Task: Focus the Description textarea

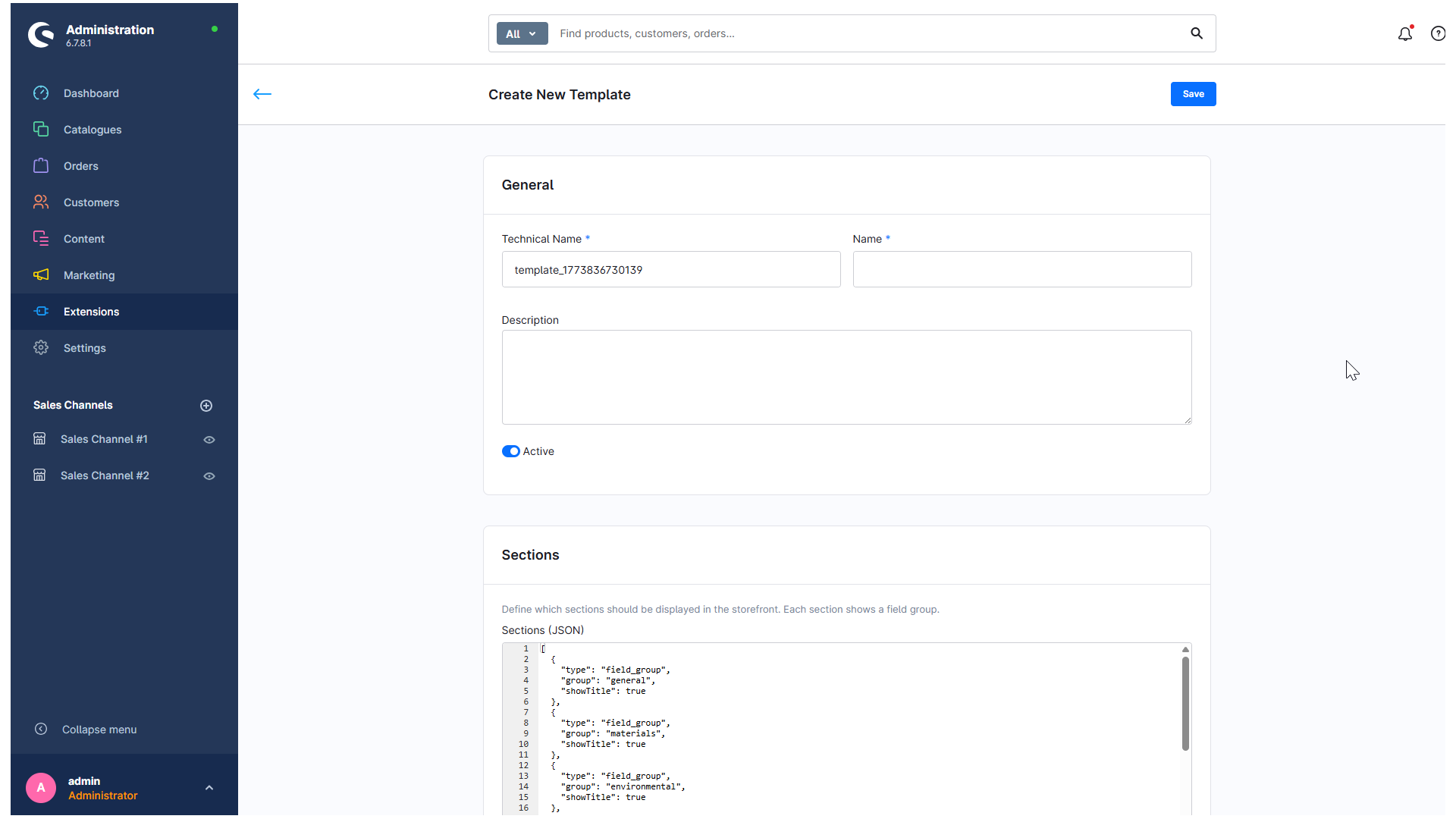Action: point(846,377)
